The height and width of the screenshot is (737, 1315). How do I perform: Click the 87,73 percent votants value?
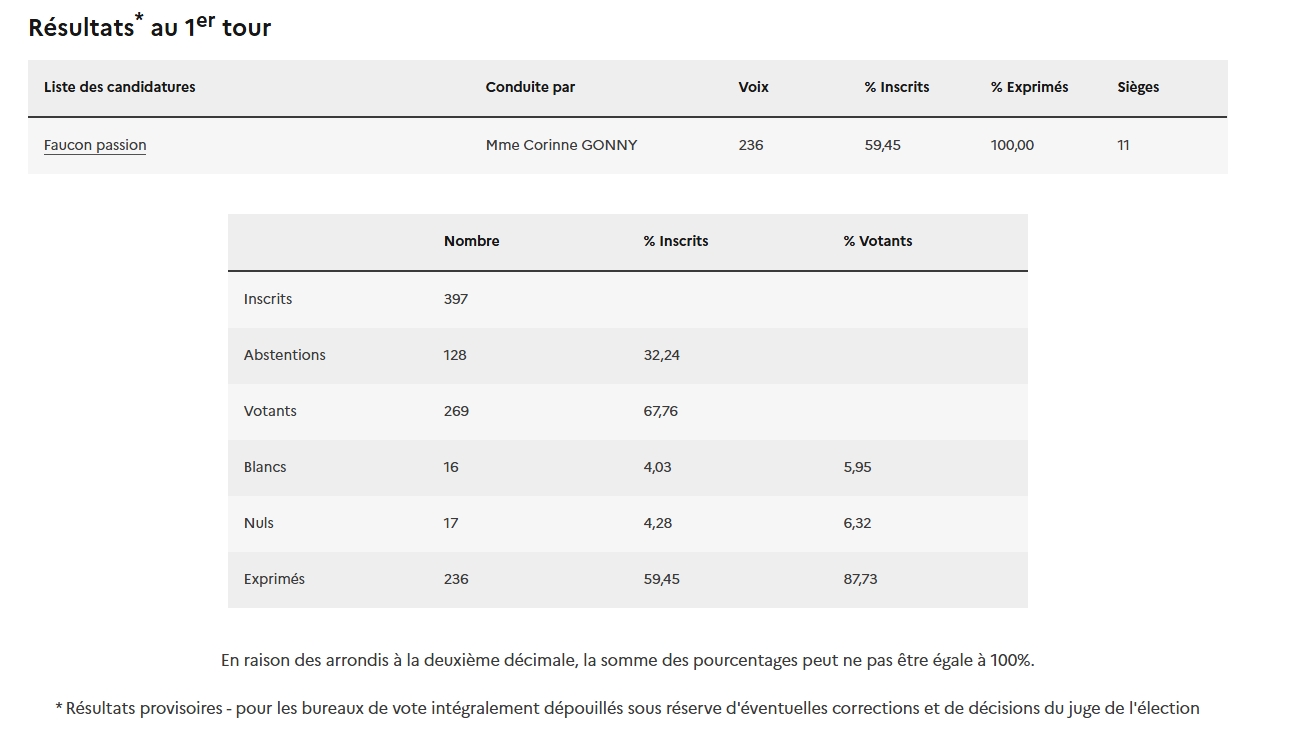(860, 579)
